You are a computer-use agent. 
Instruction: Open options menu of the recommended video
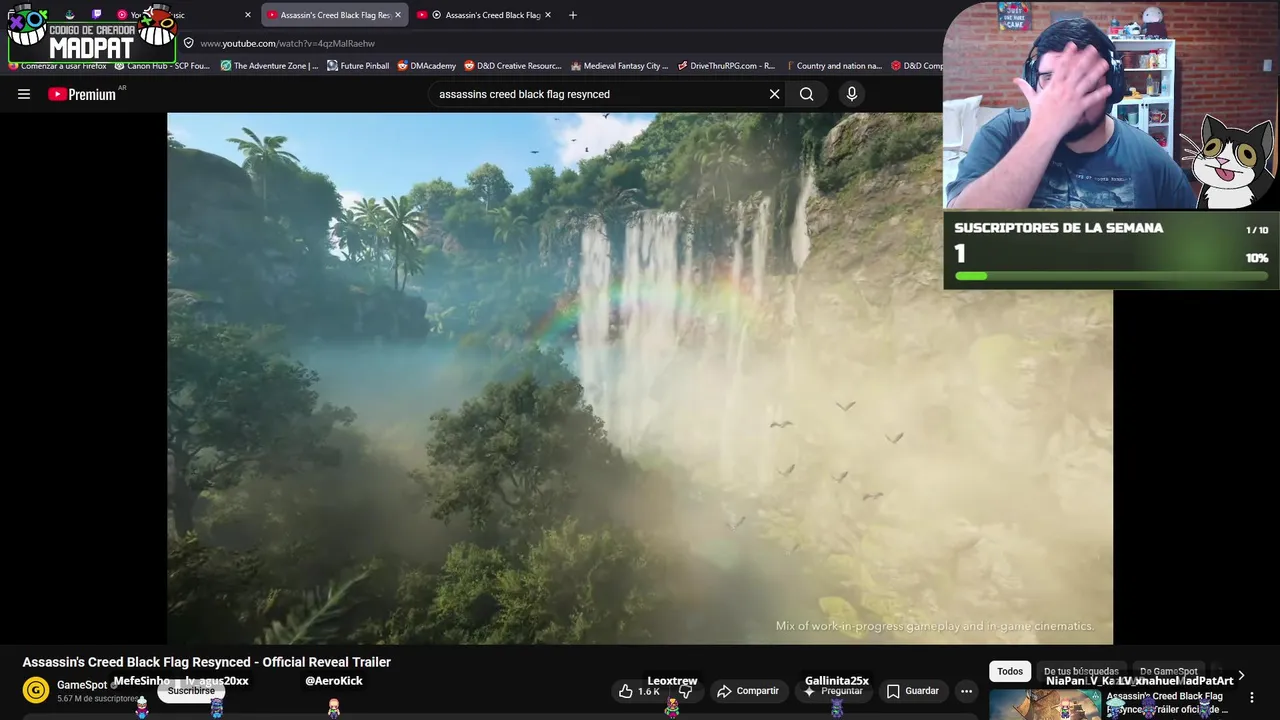pos(1252,697)
